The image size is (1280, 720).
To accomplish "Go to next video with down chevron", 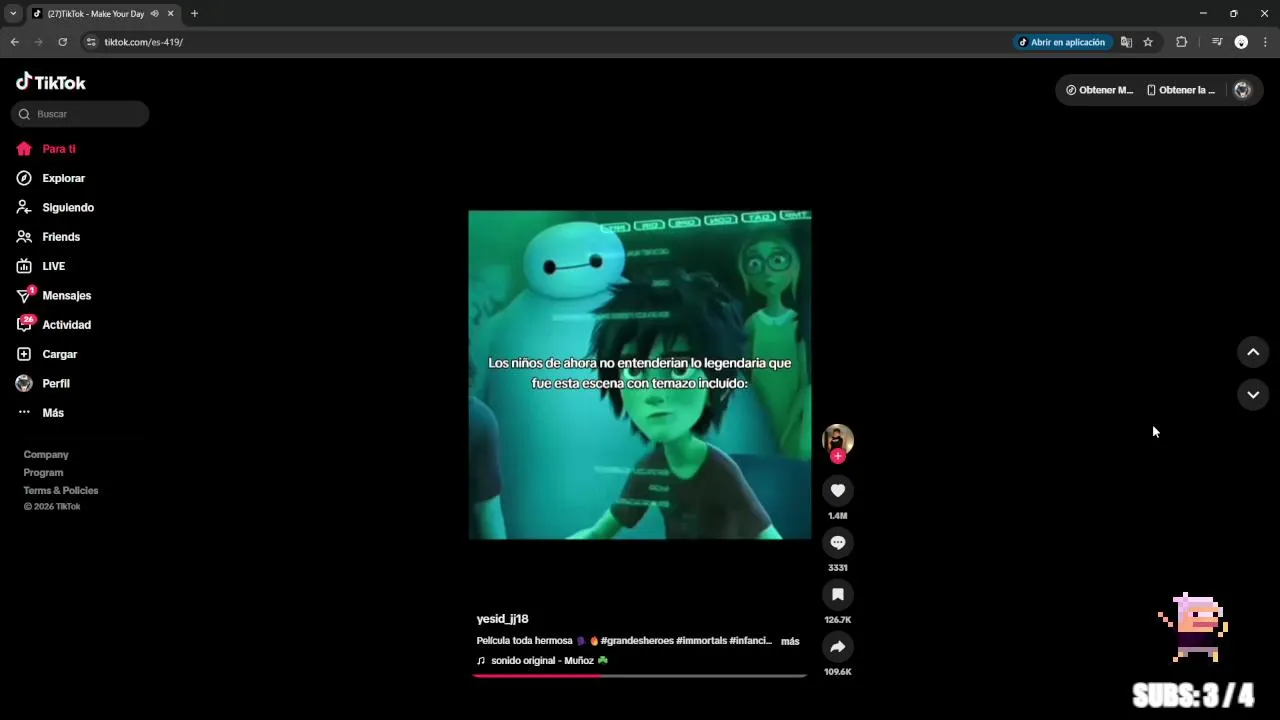I will click(x=1253, y=395).
